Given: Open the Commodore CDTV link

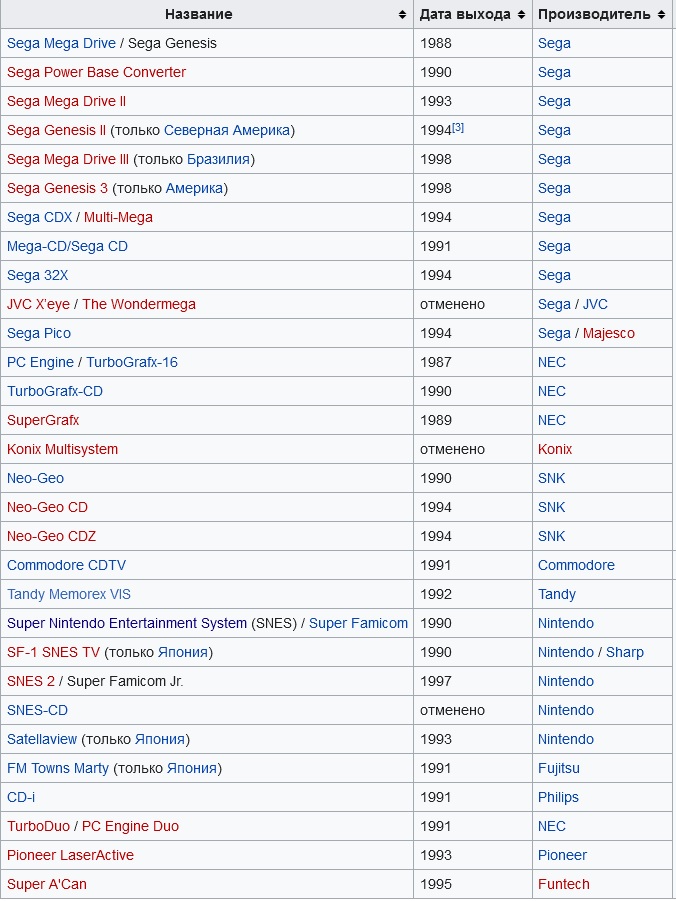Looking at the screenshot, I should click(66, 565).
